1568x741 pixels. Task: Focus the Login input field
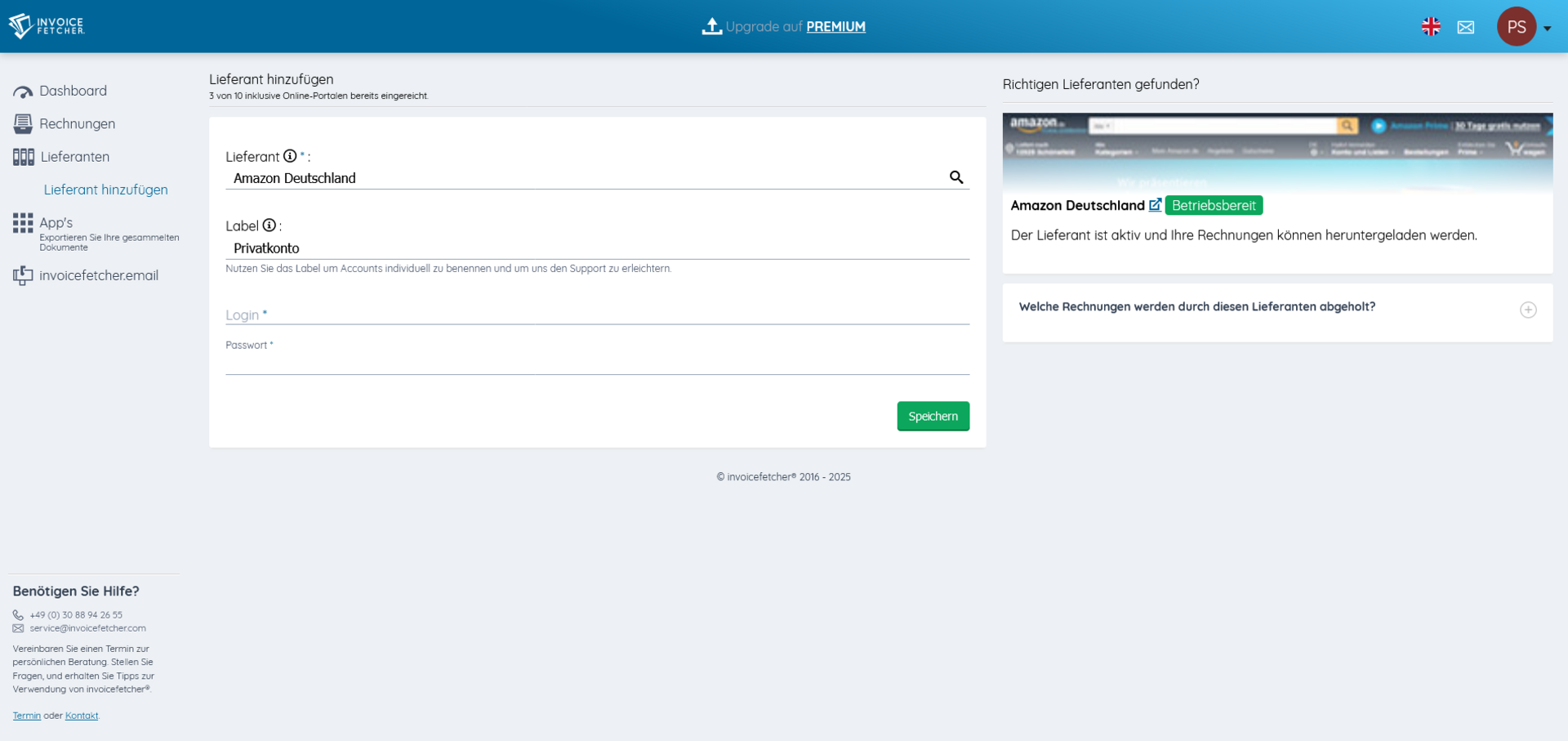coord(597,315)
